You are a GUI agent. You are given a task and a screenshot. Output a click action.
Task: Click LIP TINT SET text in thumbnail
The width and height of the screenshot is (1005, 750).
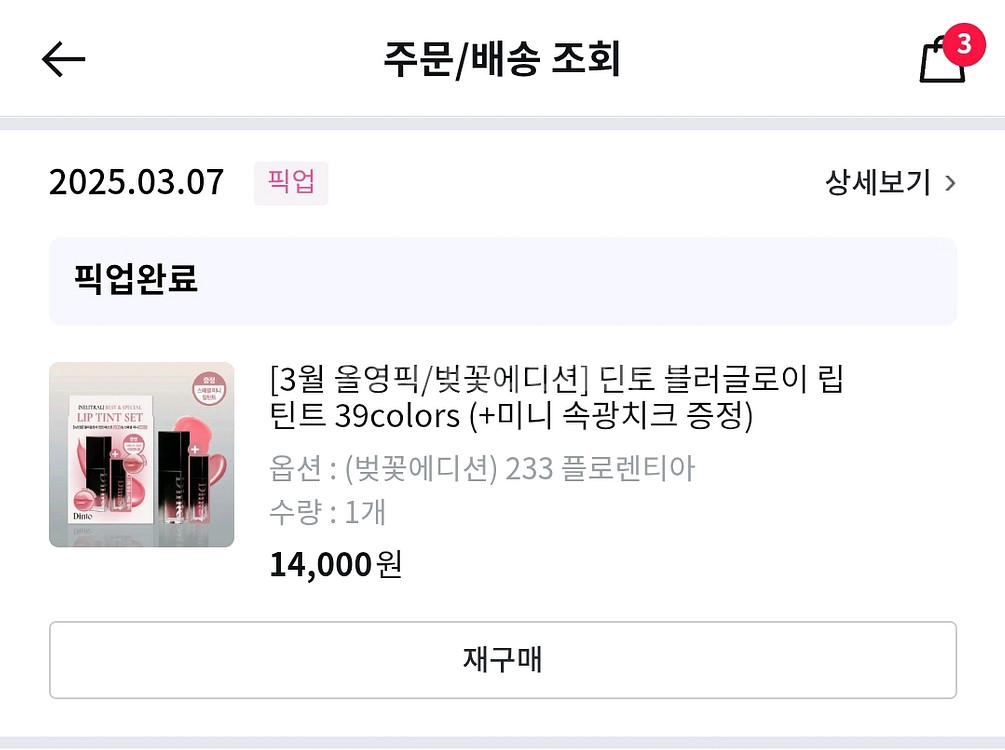(x=110, y=417)
